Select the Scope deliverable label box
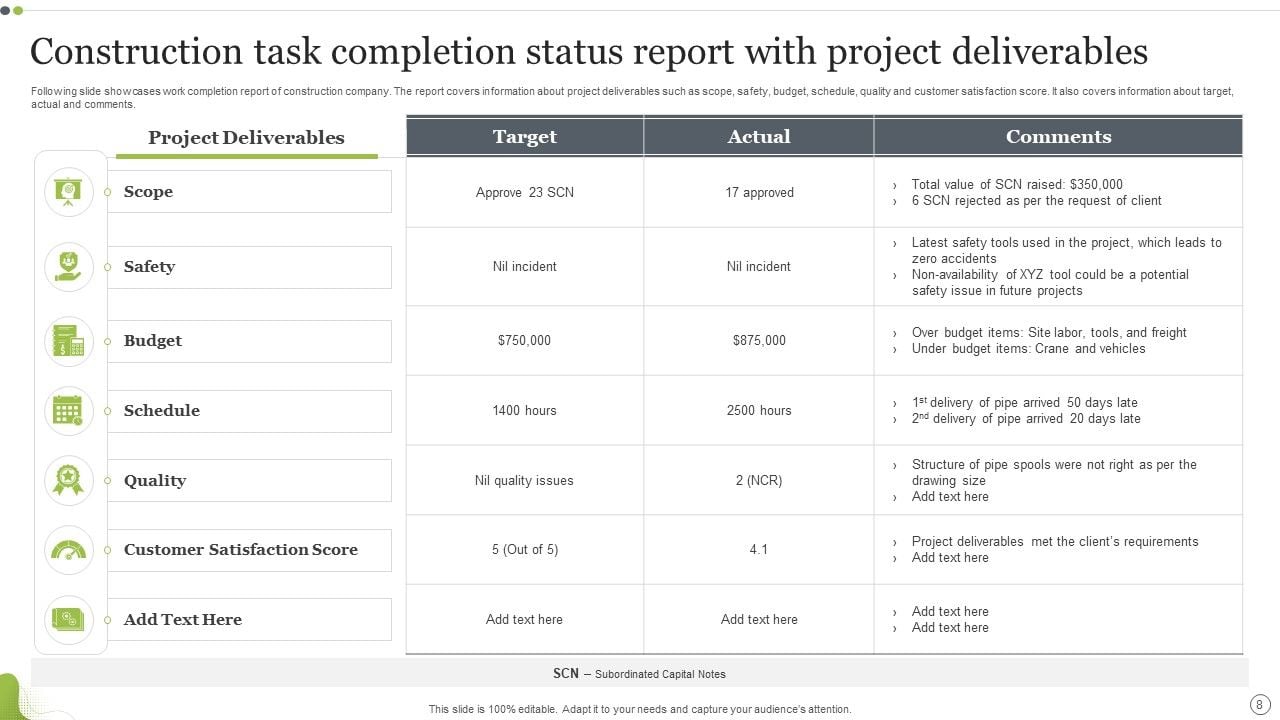Image resolution: width=1280 pixels, height=720 pixels. pyautogui.click(x=249, y=192)
